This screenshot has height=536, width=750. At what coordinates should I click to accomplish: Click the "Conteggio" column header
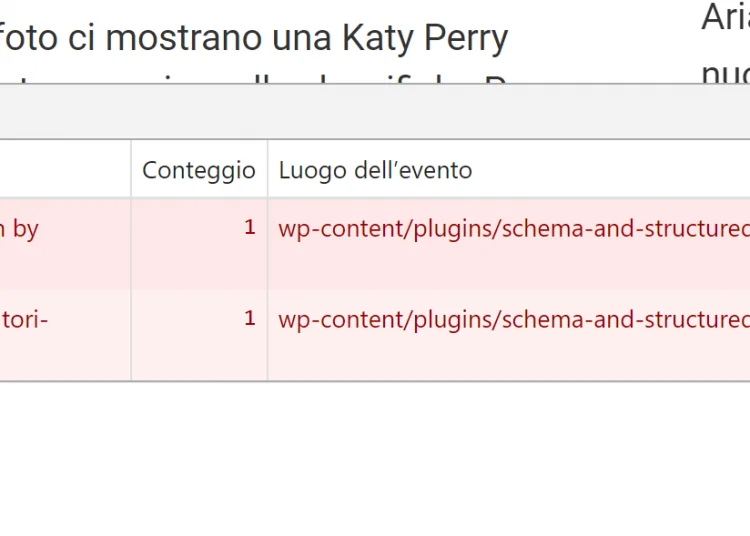tap(198, 170)
